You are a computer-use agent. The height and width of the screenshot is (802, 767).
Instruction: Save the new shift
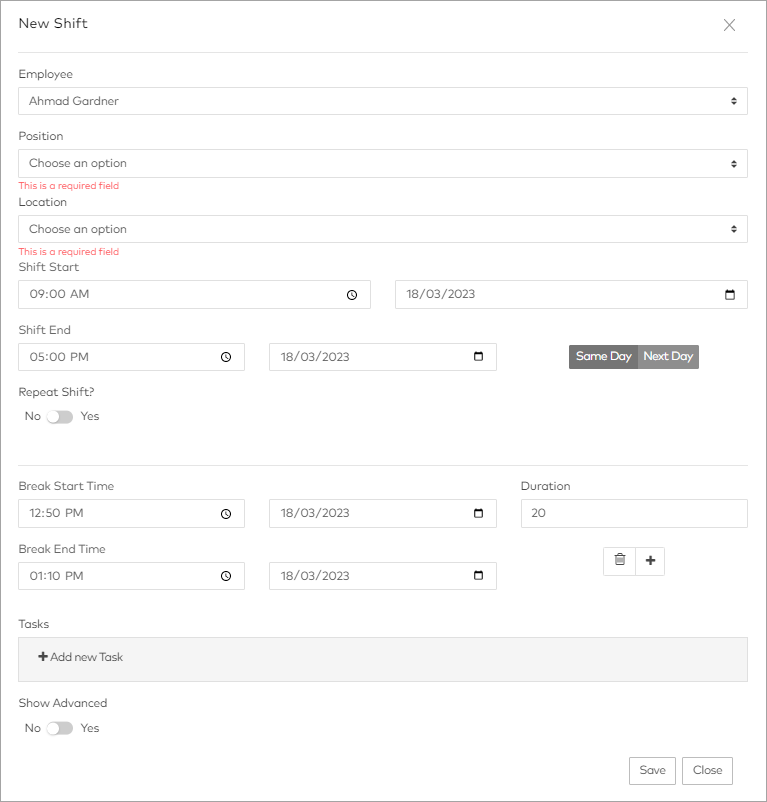coord(652,770)
